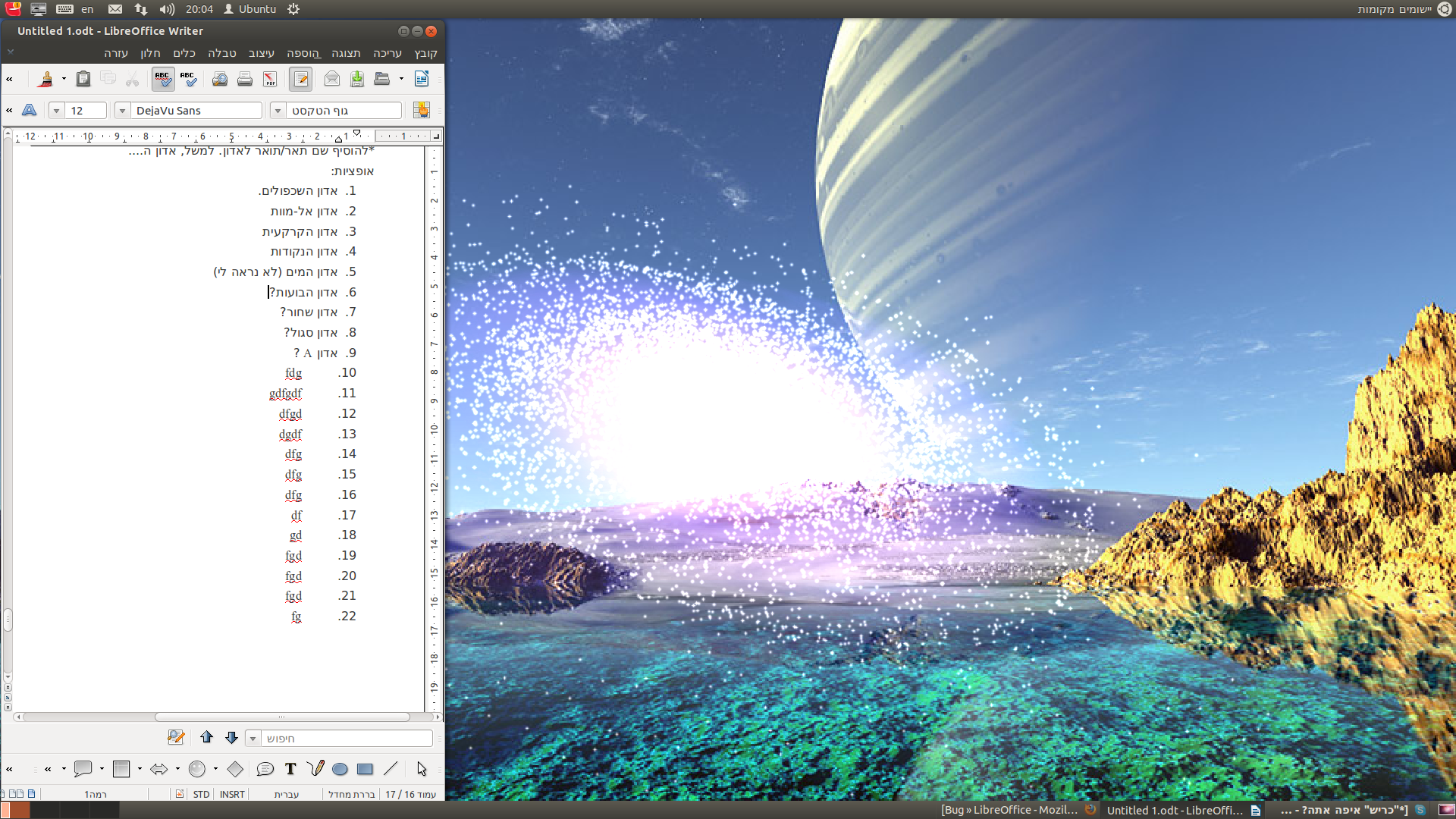Open the DejaVu Sans font dropdown
The width and height of the screenshot is (1456, 819).
click(122, 111)
